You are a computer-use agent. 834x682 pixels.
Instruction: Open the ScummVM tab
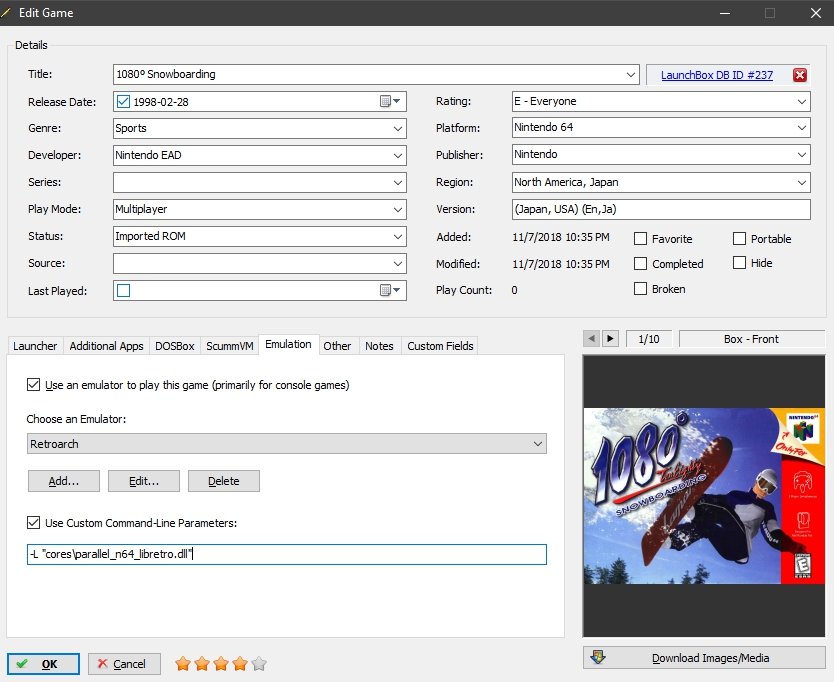(x=230, y=346)
